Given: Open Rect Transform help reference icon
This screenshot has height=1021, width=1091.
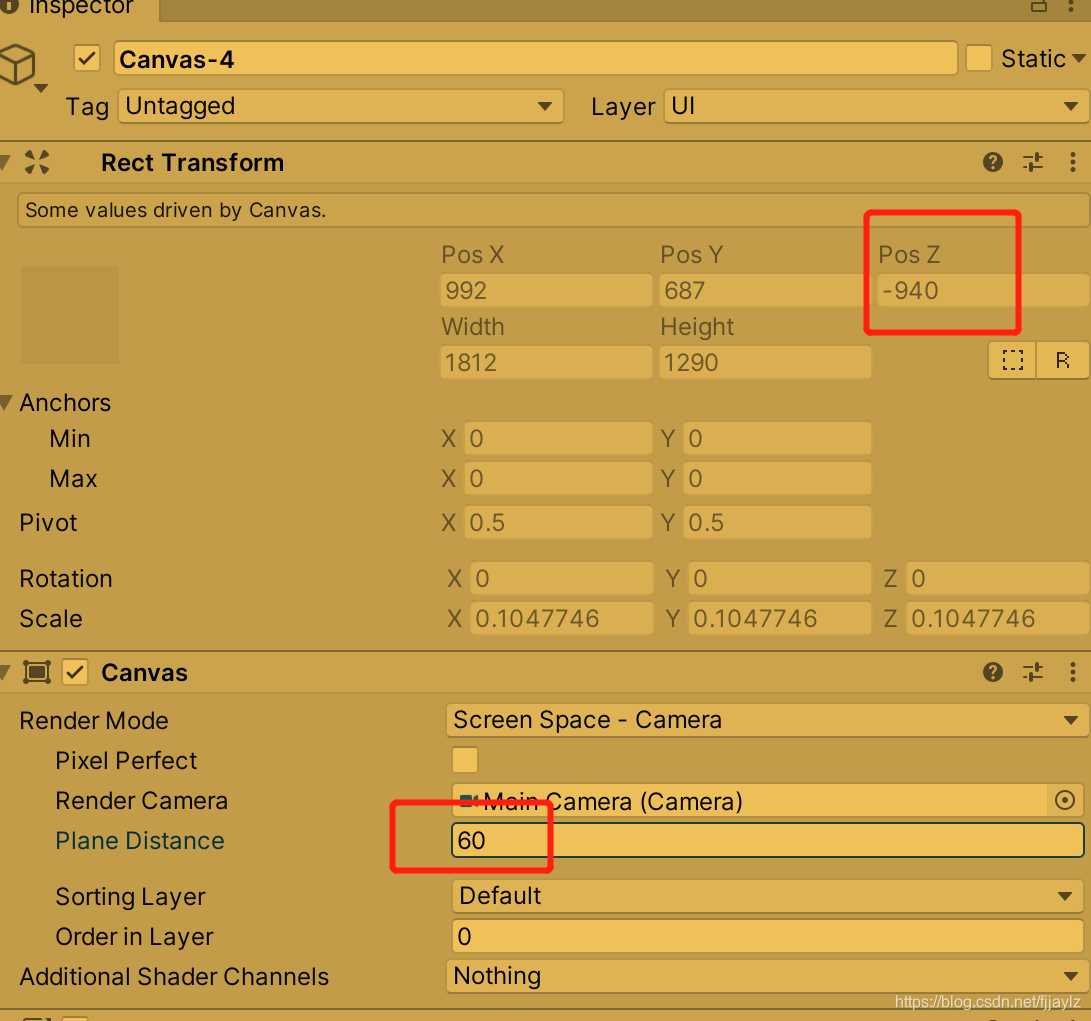Looking at the screenshot, I should pos(993,162).
